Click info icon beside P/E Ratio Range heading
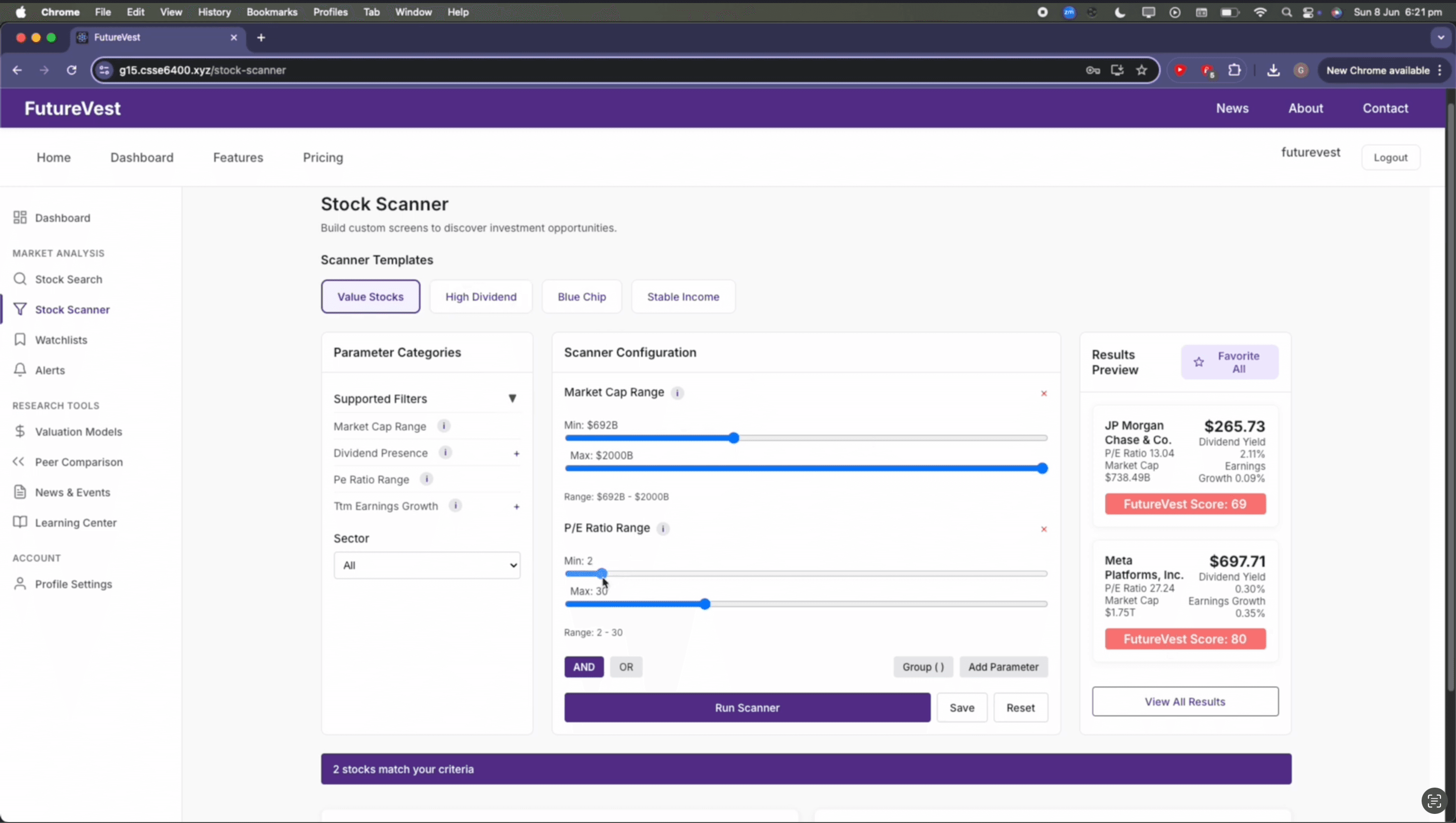Image resolution: width=1456 pixels, height=823 pixels. (663, 528)
